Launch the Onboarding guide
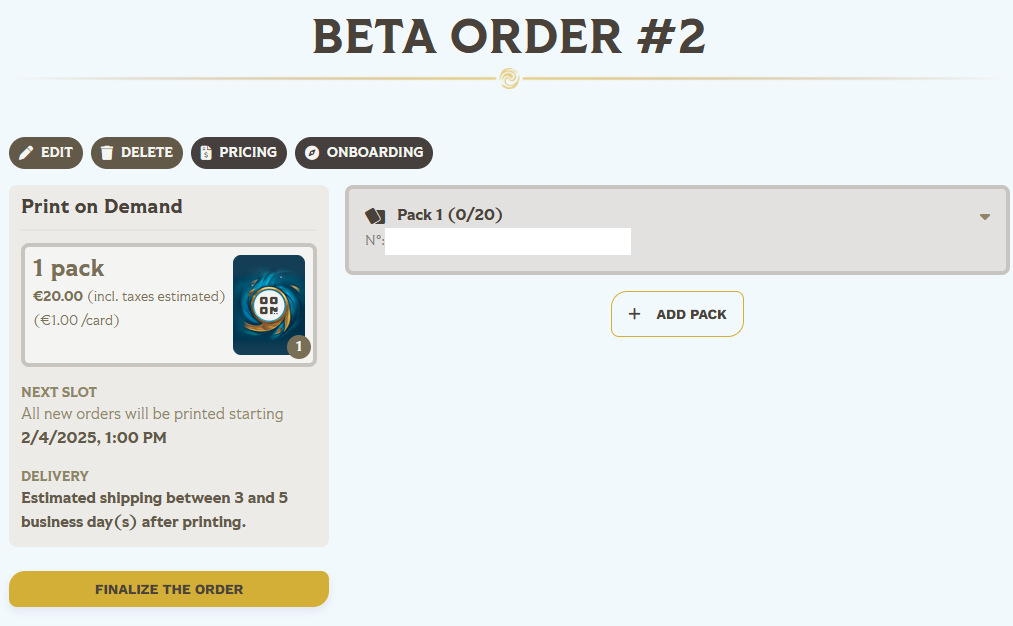 pyautogui.click(x=364, y=153)
